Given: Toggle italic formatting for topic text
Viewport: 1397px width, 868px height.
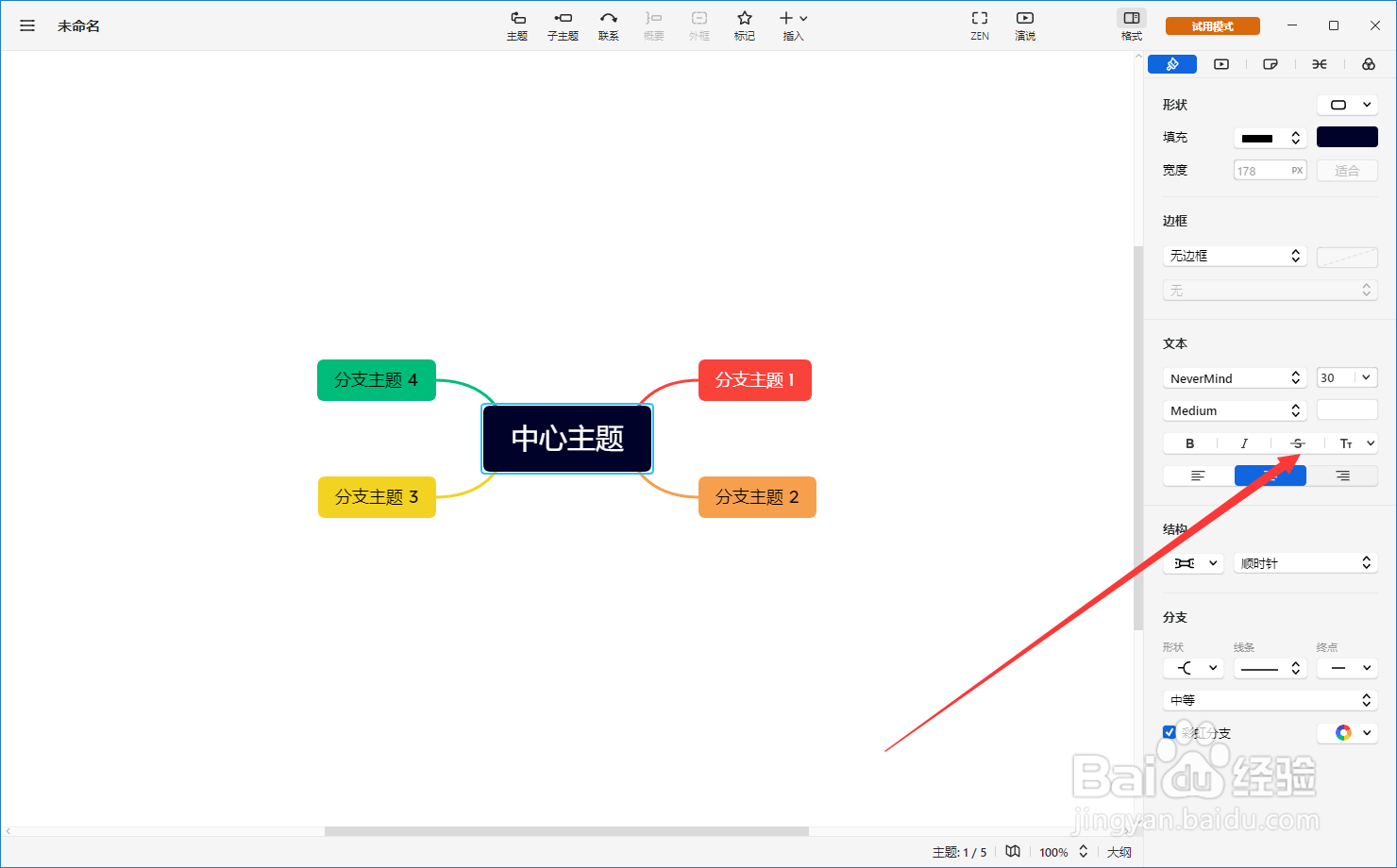Looking at the screenshot, I should click(1244, 442).
